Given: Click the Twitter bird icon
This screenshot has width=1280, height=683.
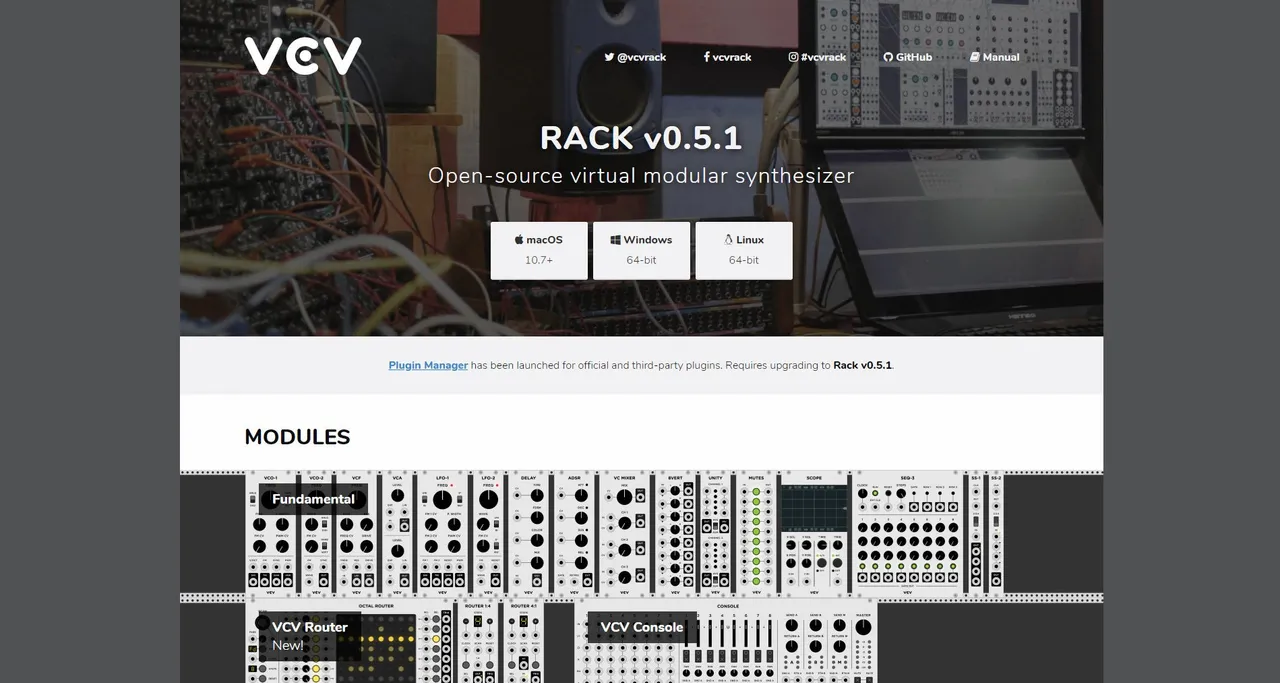Looking at the screenshot, I should click(x=609, y=57).
